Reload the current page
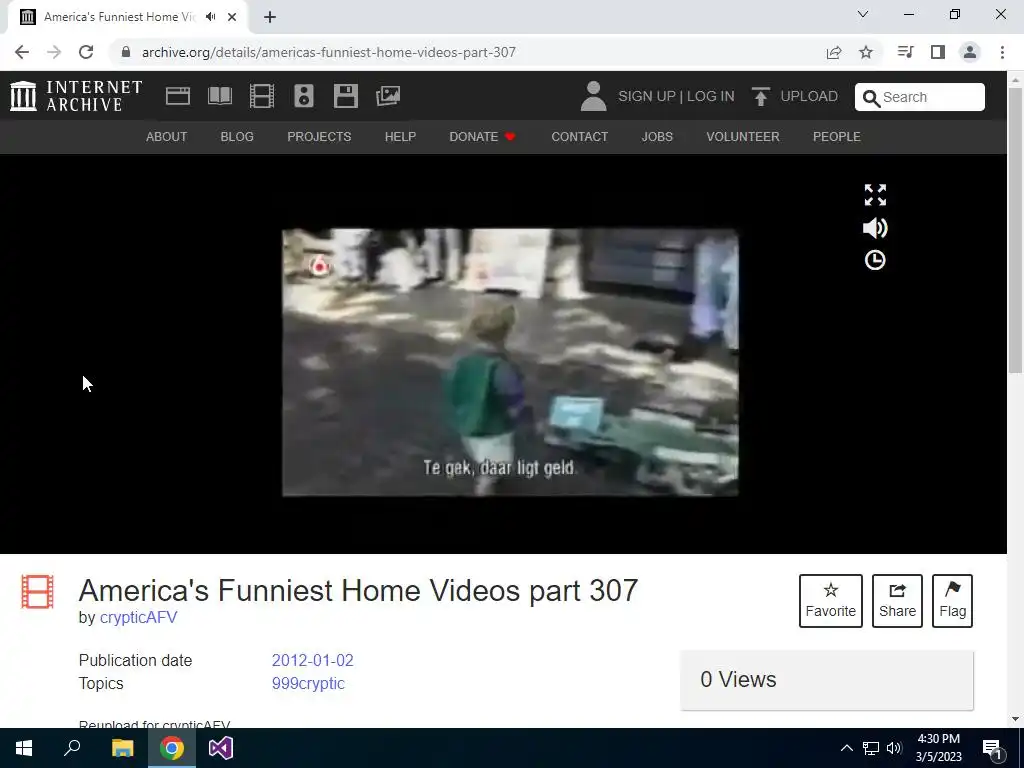 86,52
